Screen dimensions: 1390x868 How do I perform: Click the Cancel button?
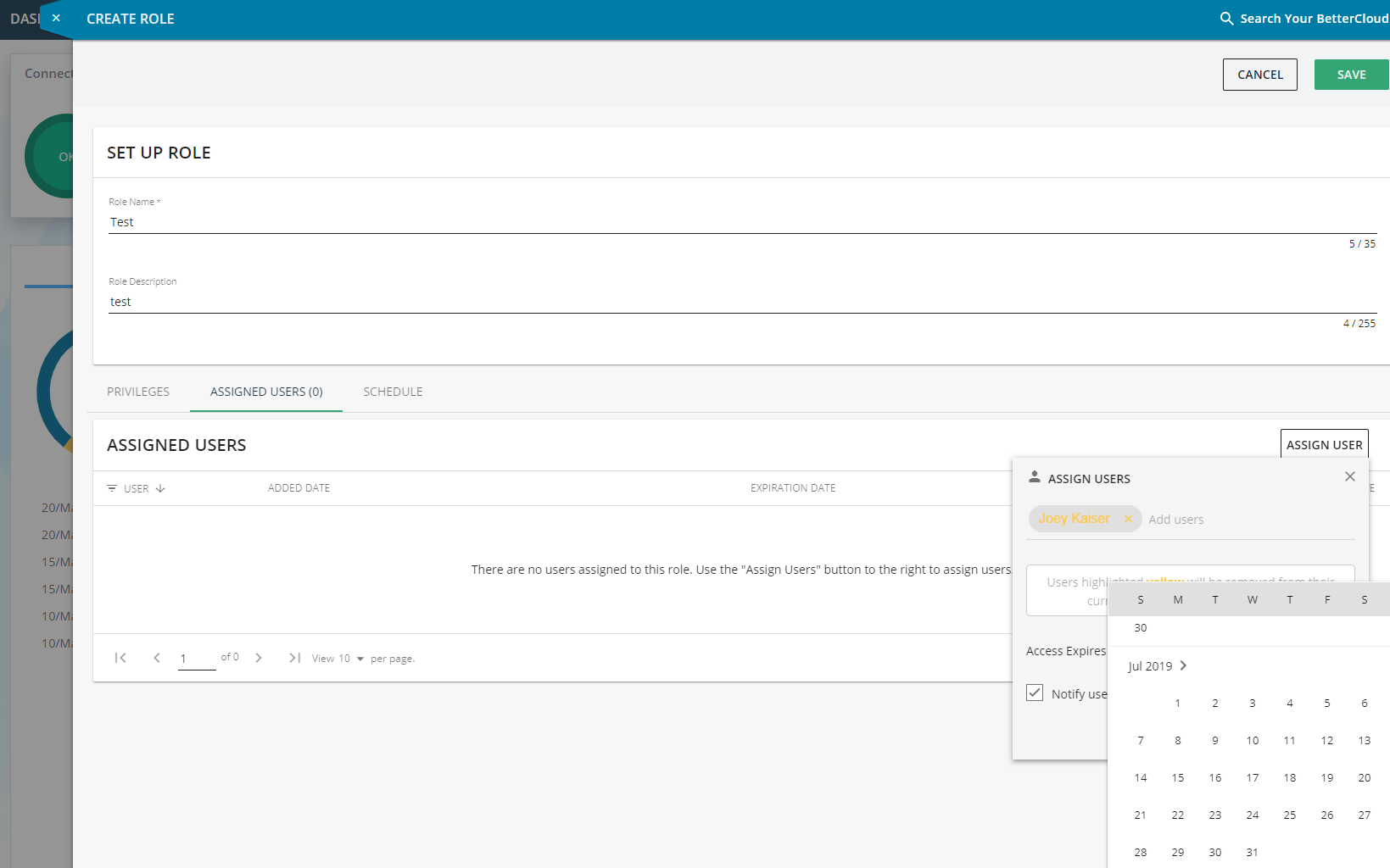point(1259,75)
